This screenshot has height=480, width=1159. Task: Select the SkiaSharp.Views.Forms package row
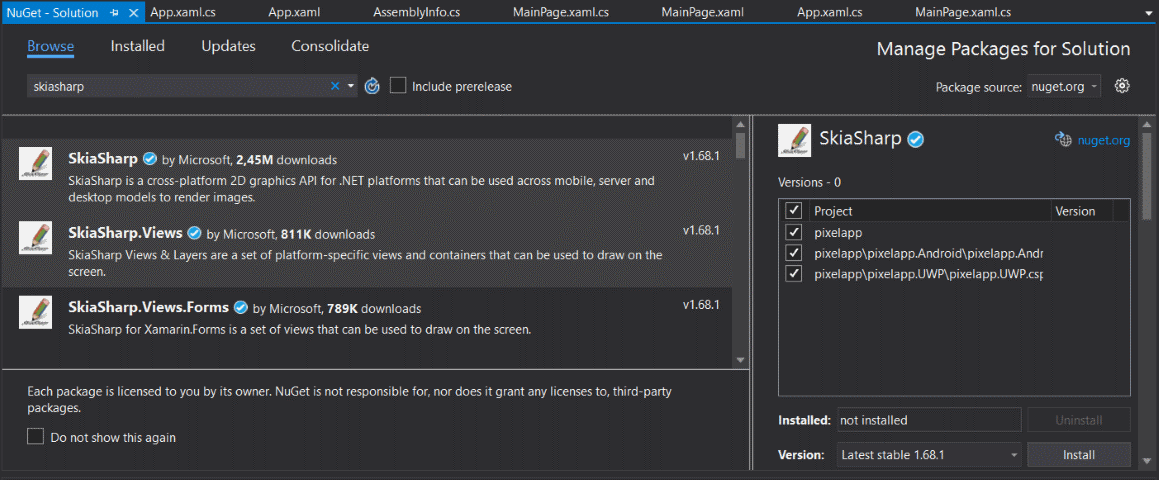(367, 325)
